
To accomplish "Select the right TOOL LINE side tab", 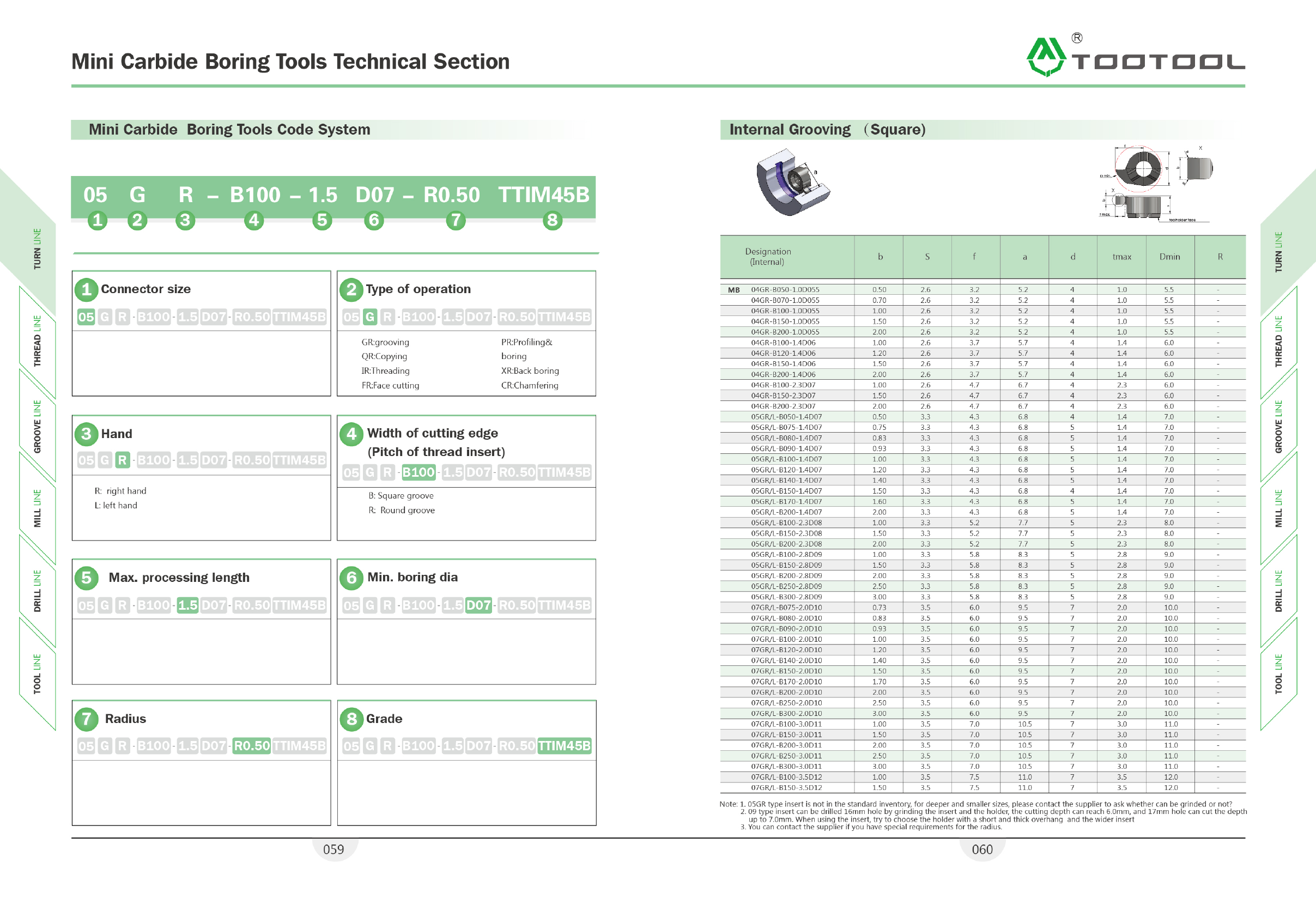I will 1278,673.
